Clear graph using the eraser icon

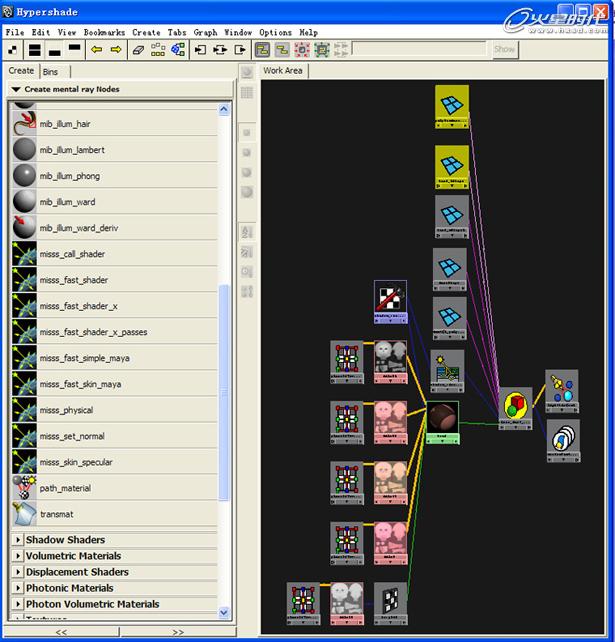(138, 50)
